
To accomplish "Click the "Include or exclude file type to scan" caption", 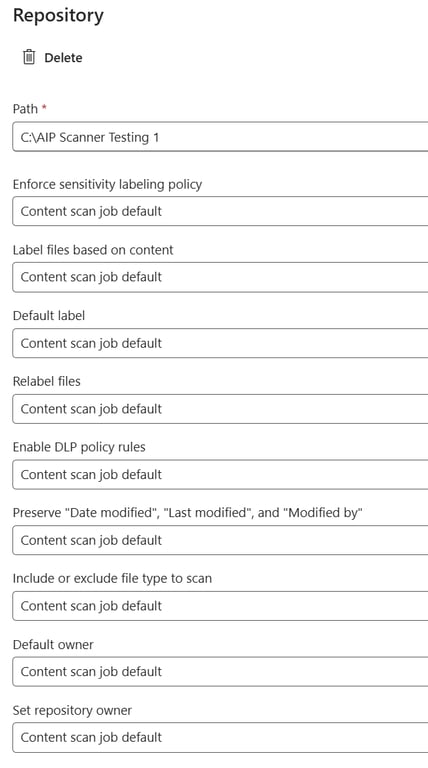I will click(112, 578).
